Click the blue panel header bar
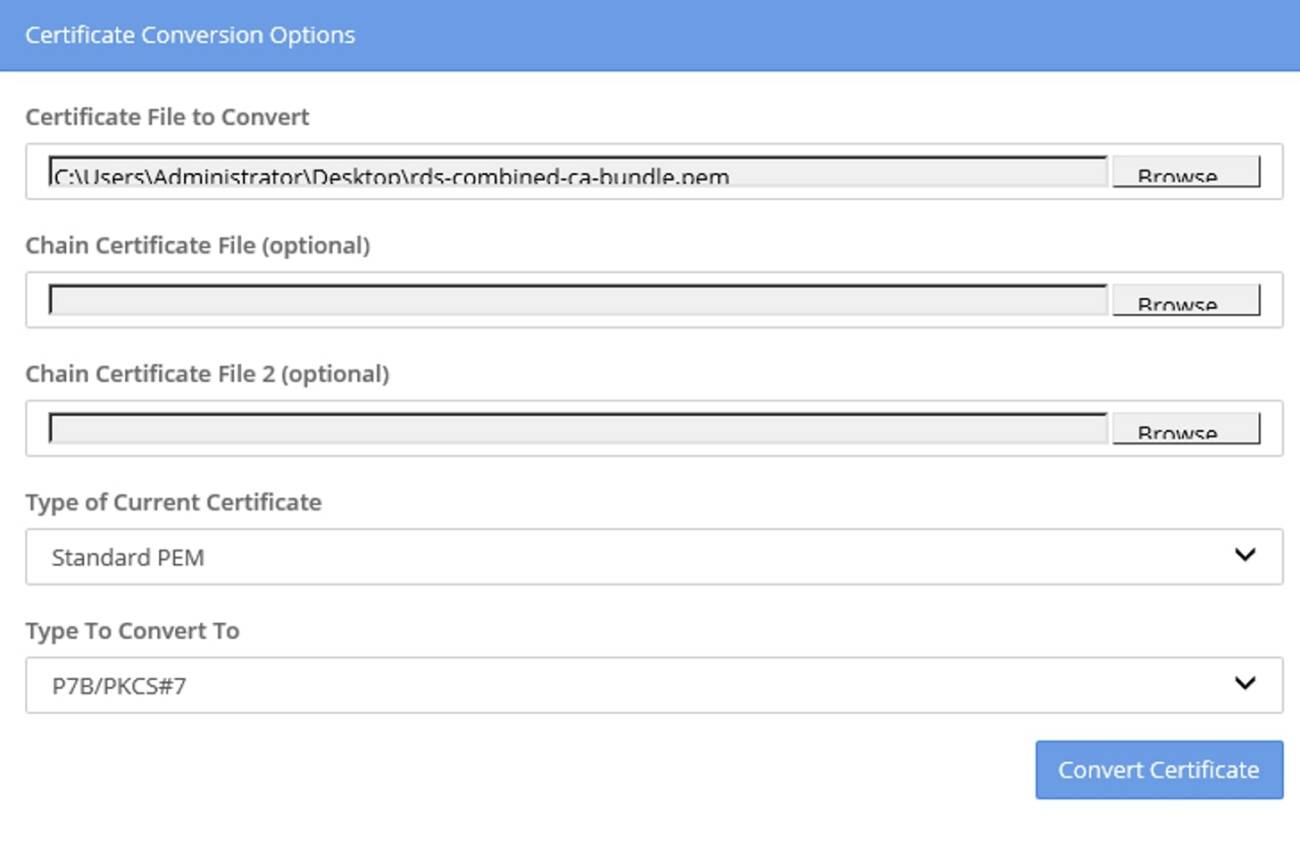The image size is (1300, 846). (x=650, y=35)
